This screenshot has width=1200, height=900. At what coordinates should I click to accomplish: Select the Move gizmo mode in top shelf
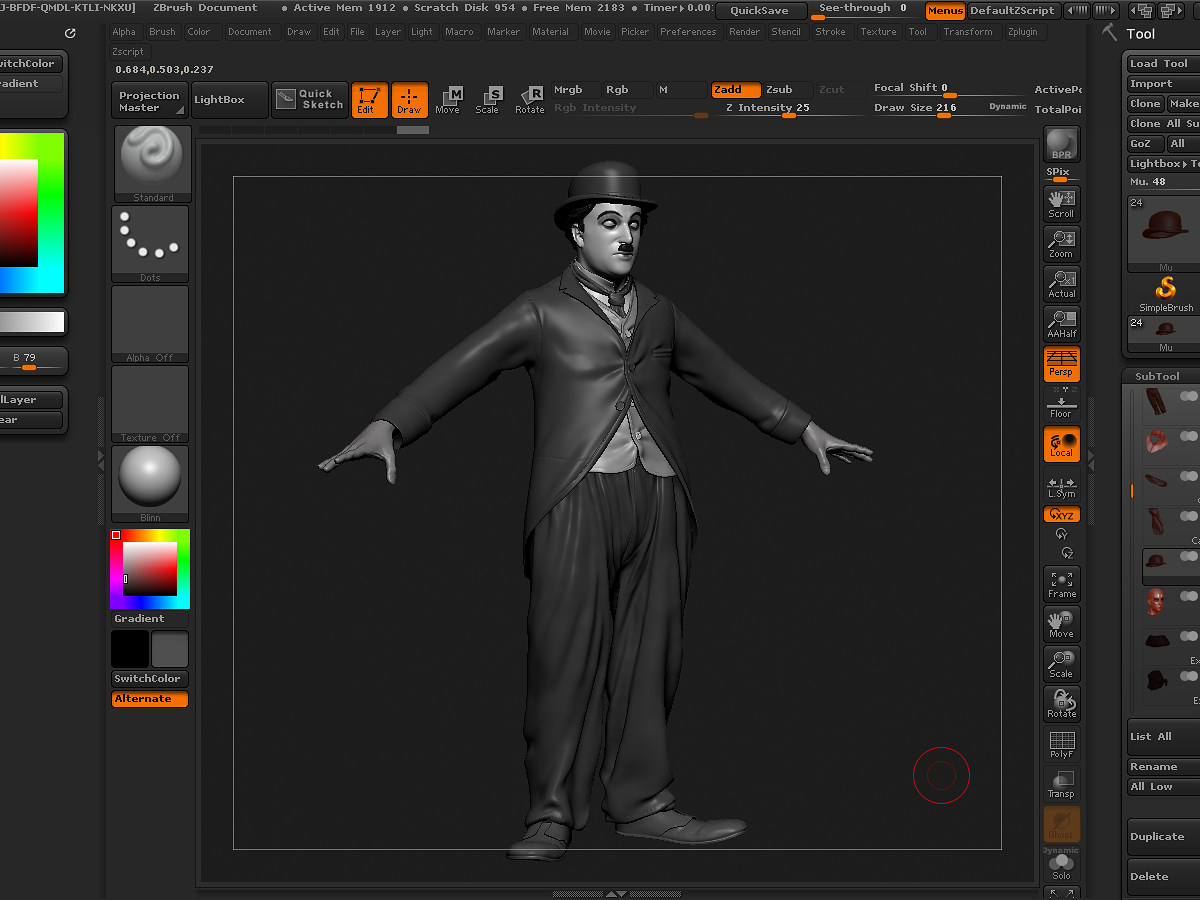pyautogui.click(x=448, y=100)
